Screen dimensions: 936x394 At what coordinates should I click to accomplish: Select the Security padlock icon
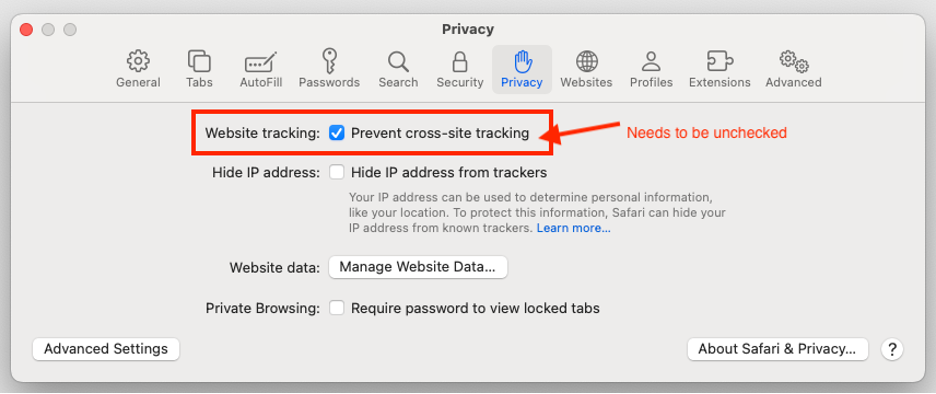[x=460, y=61]
